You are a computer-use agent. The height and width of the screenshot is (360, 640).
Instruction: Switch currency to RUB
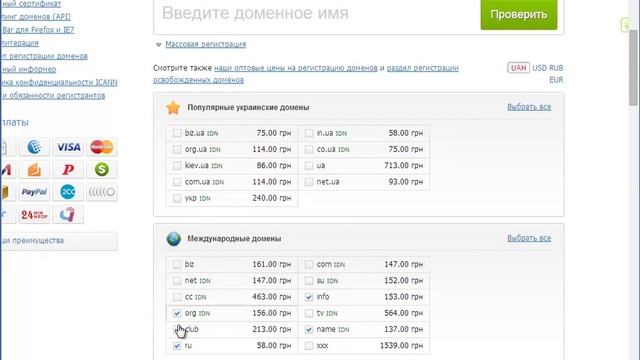(x=556, y=68)
